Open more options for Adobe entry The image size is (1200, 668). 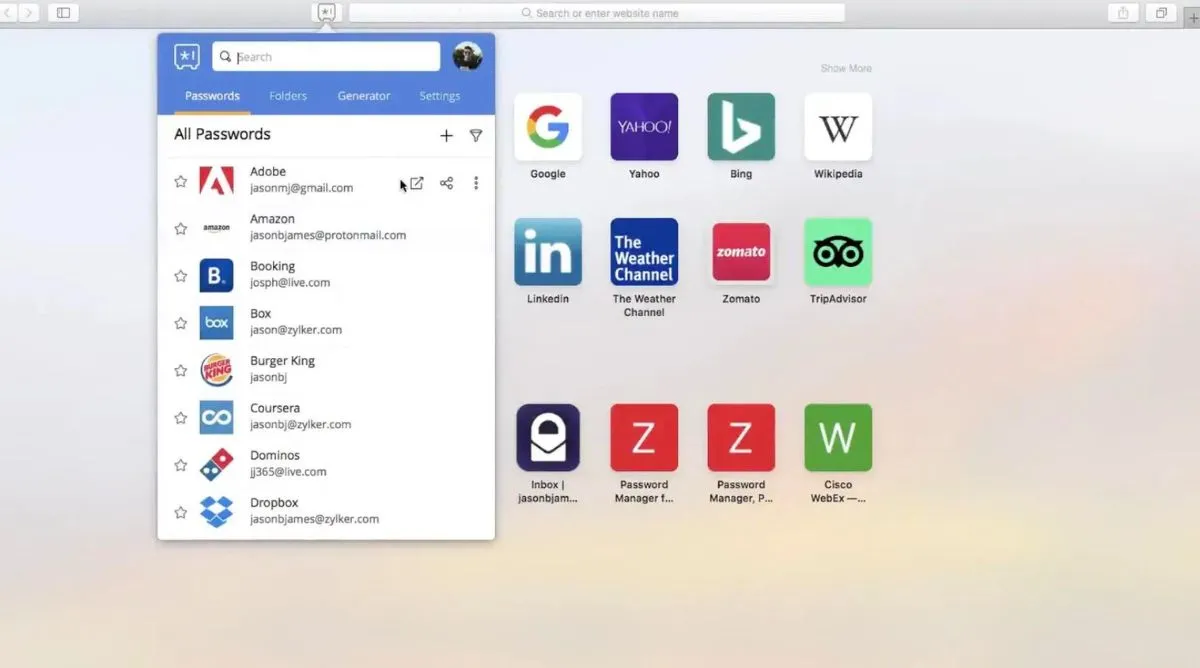[476, 183]
